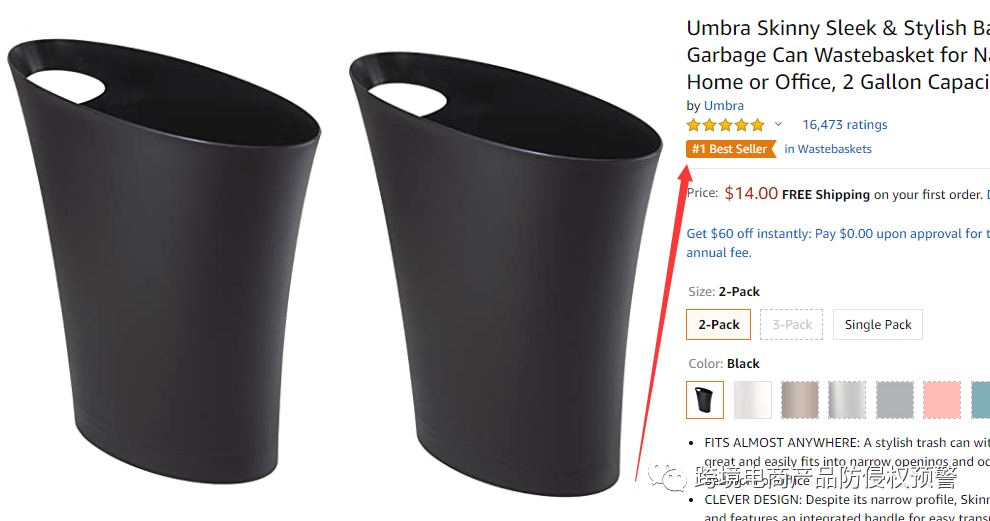The height and width of the screenshot is (521, 990).
Task: Expand the star rating breakdown chevron
Action: (x=778, y=125)
